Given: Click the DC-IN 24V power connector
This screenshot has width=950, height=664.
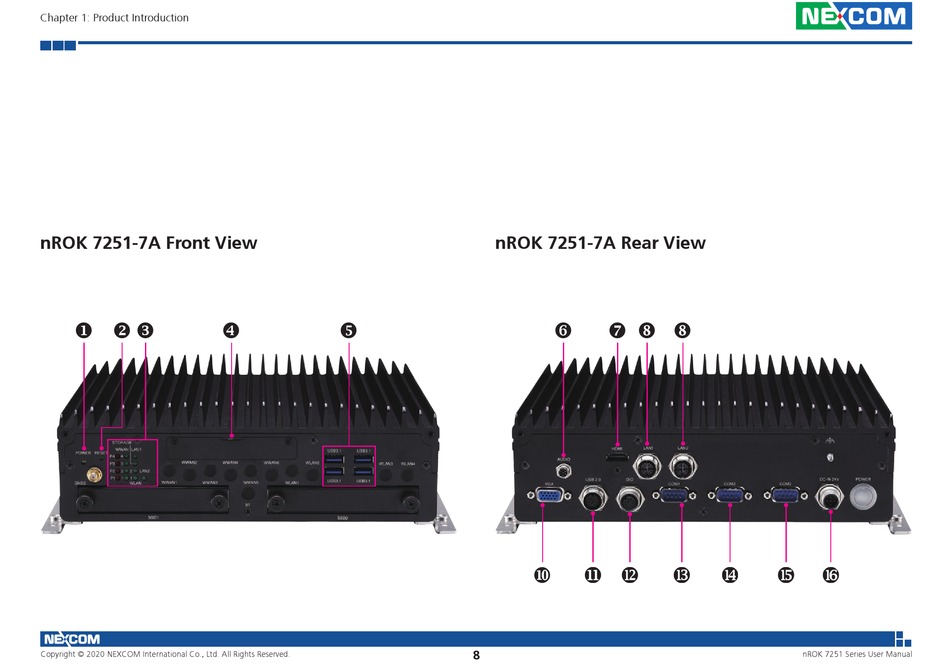Looking at the screenshot, I should click(829, 499).
